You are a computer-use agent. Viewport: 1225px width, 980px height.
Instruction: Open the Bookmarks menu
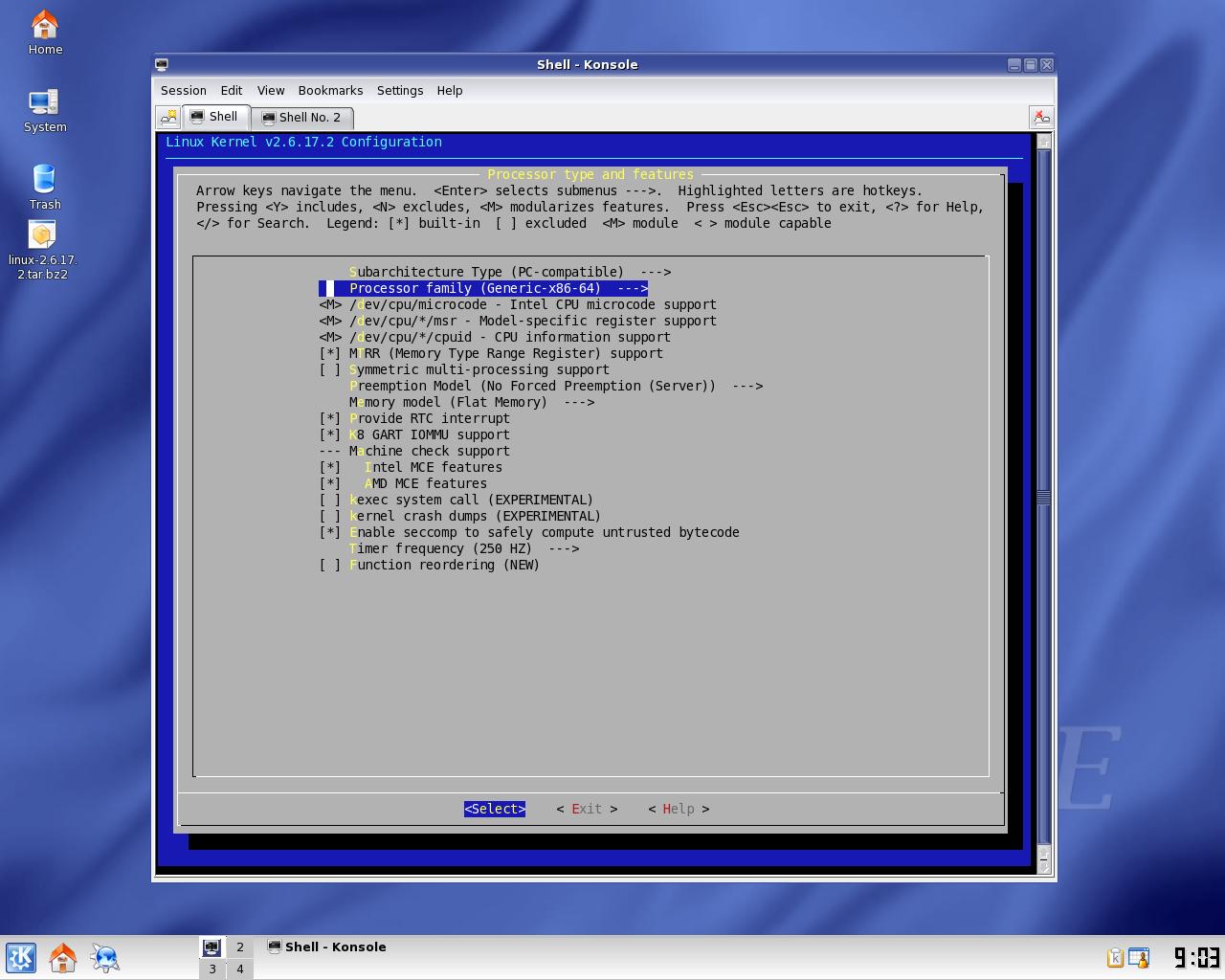(330, 90)
